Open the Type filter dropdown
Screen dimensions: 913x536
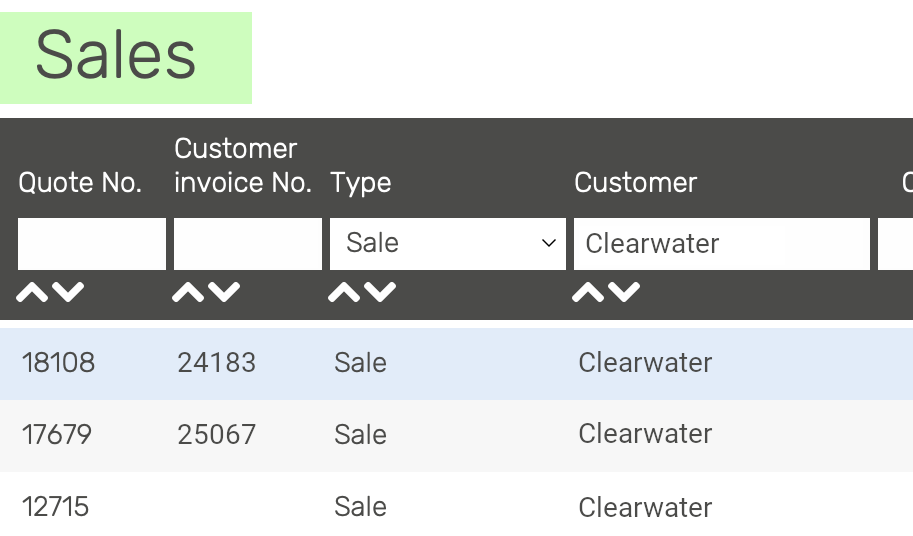point(447,244)
